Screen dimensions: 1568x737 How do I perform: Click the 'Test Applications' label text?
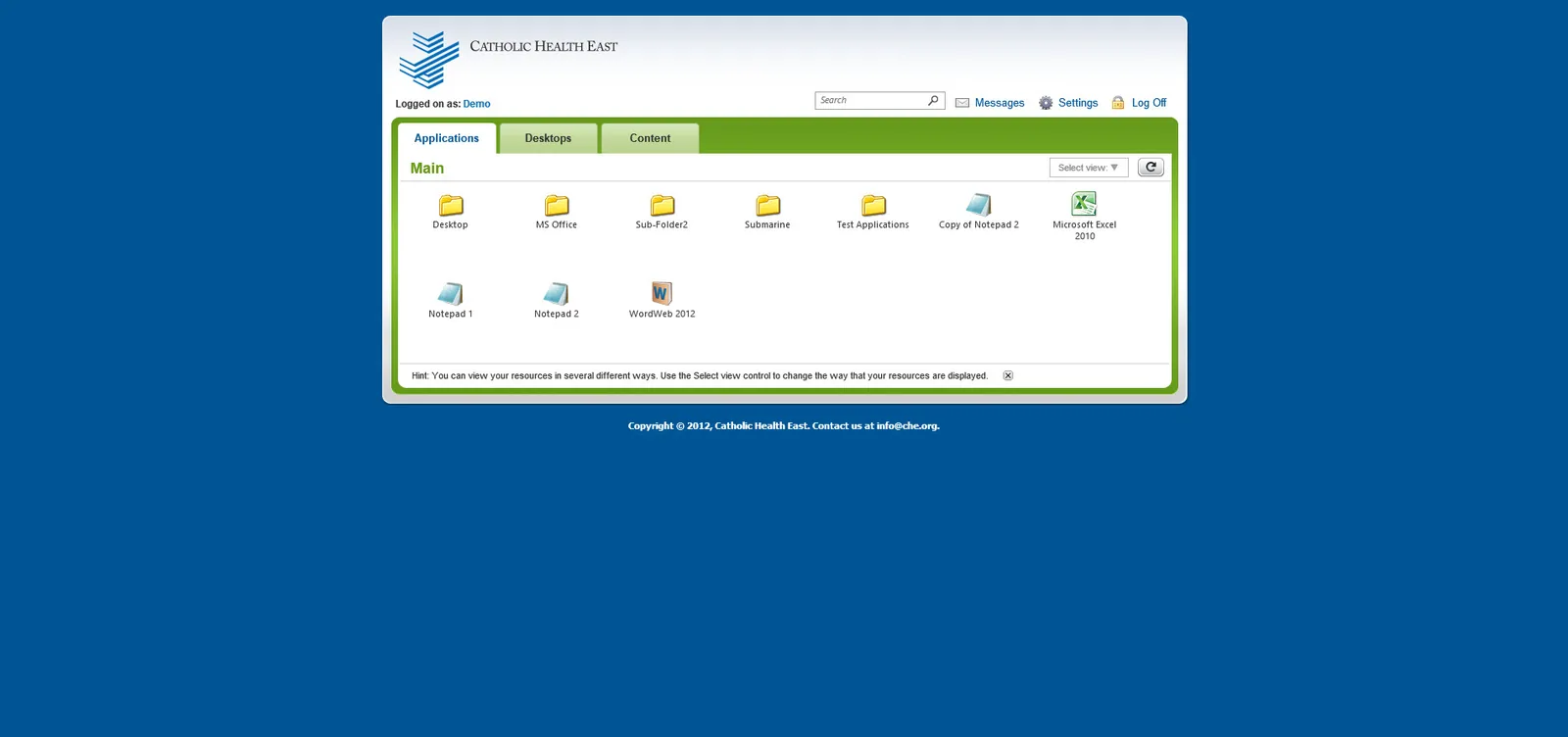click(872, 224)
